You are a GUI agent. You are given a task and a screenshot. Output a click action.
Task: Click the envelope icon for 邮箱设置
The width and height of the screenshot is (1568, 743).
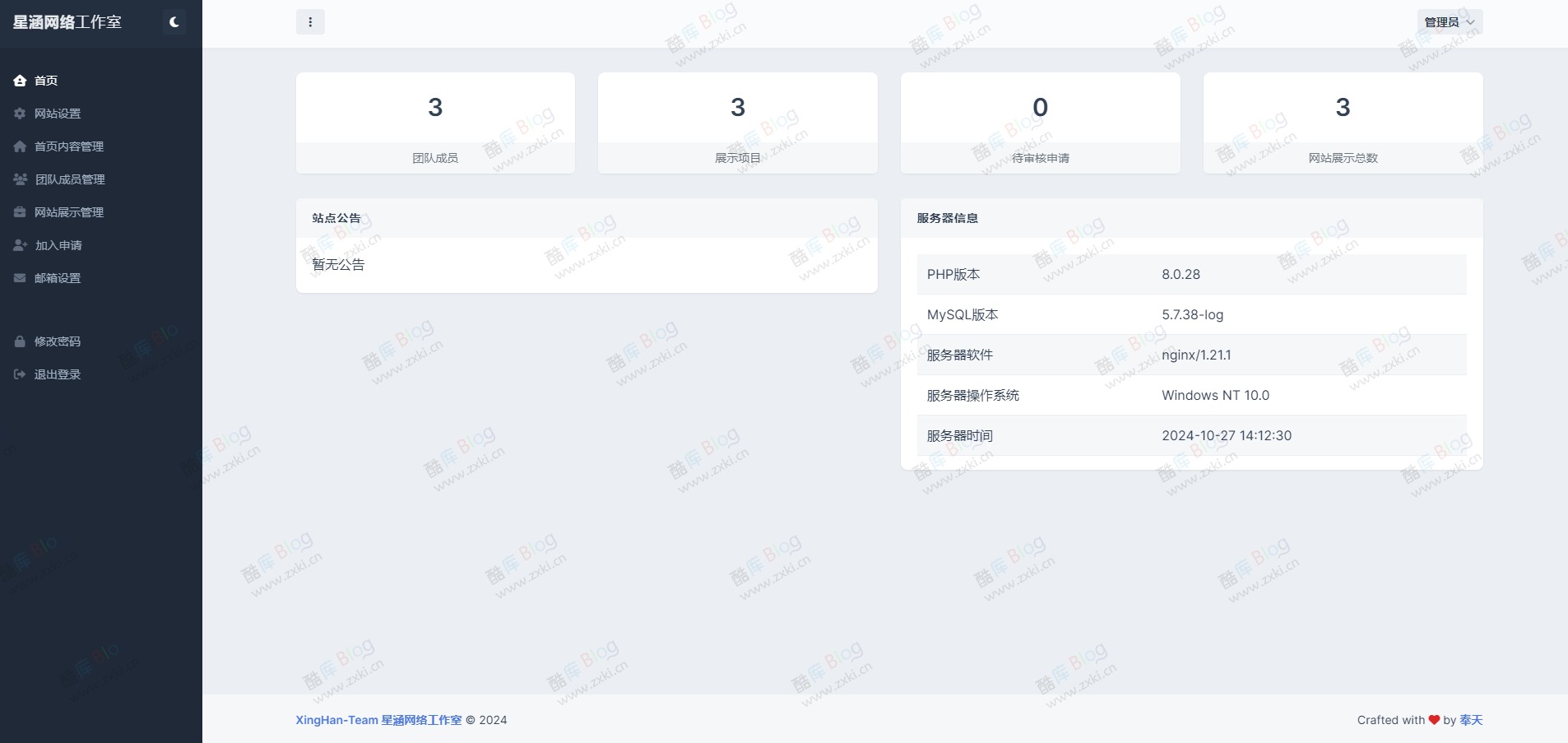coord(20,277)
